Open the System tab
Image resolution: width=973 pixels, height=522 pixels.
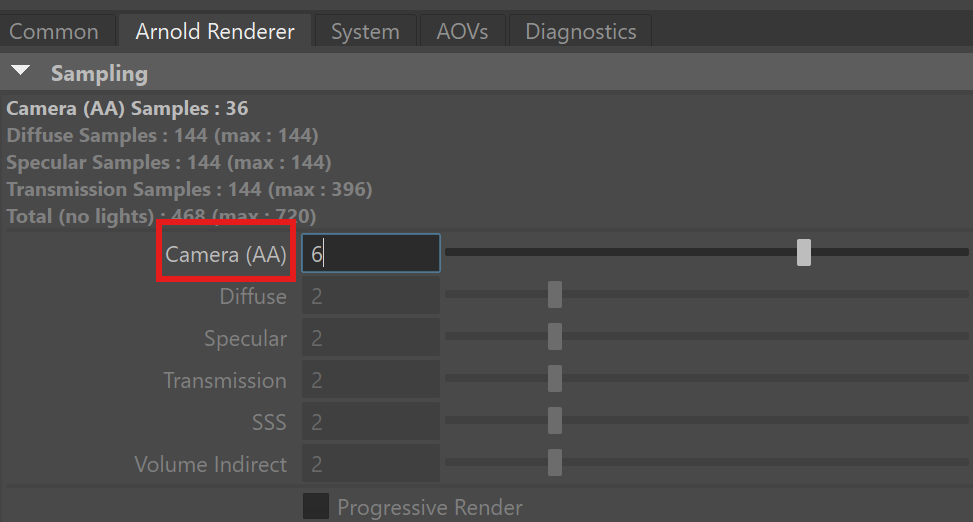[365, 31]
